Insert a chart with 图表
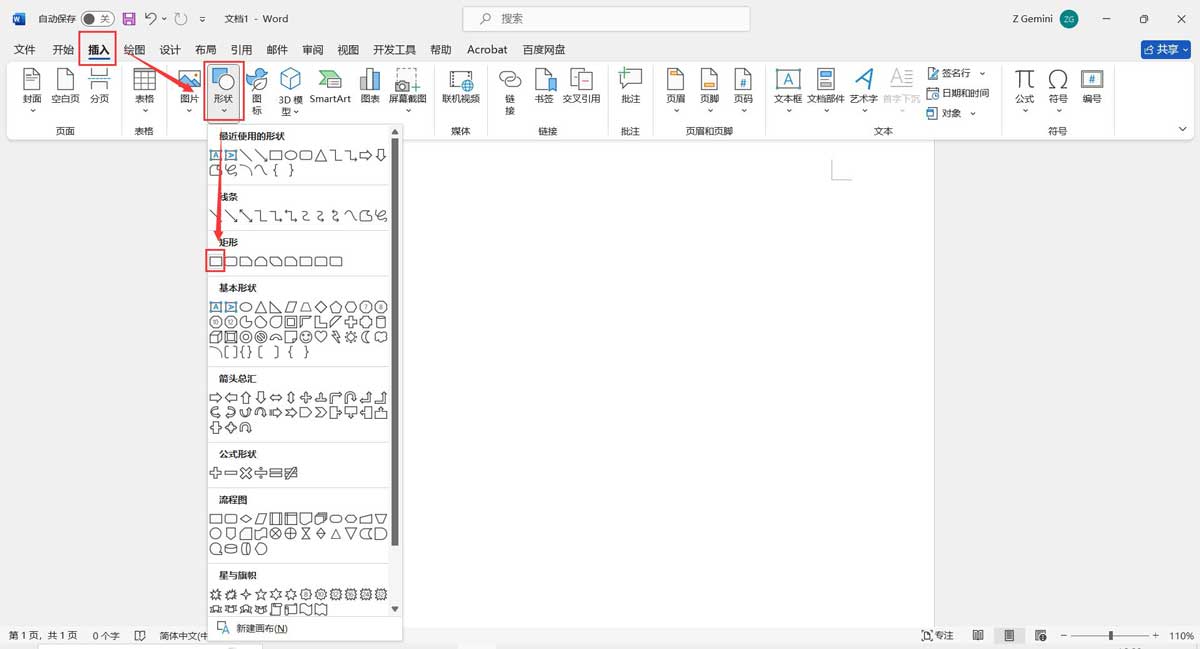 click(369, 88)
